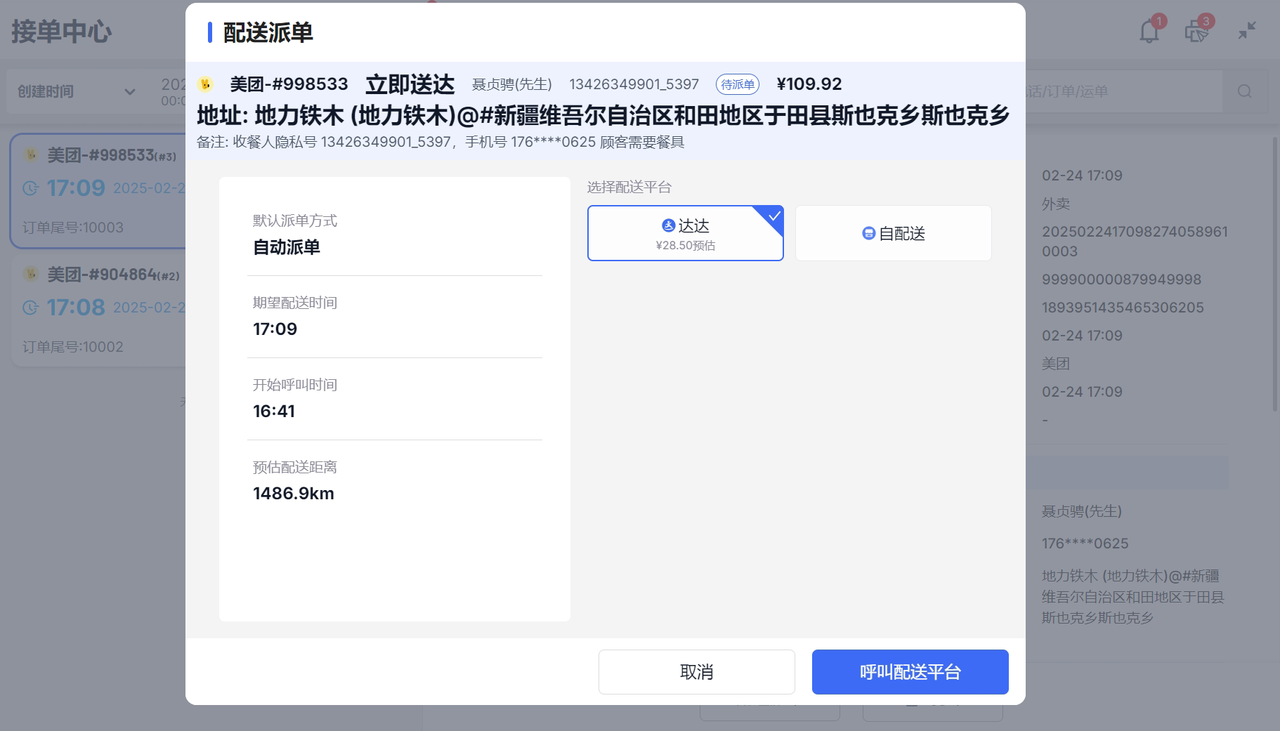1280x731 pixels.
Task: Click the 开始呼叫时间 value 16:41
Action: click(274, 411)
